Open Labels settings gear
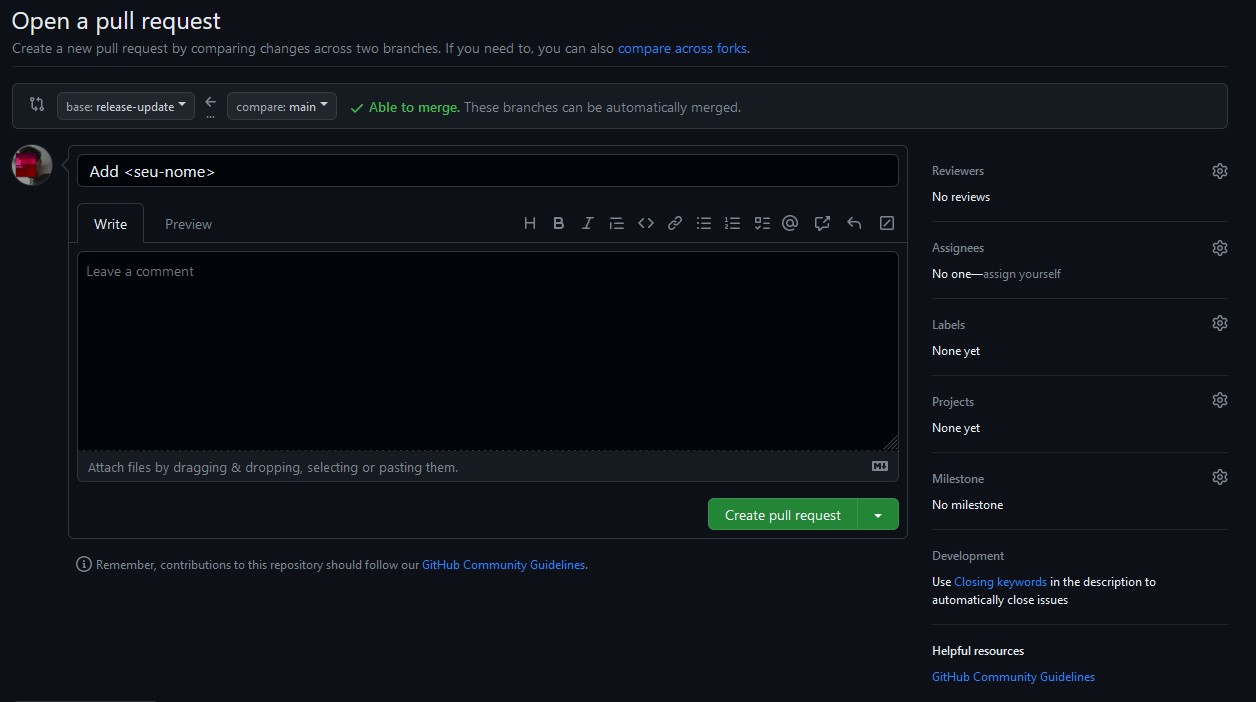This screenshot has width=1256, height=702. coord(1219,323)
